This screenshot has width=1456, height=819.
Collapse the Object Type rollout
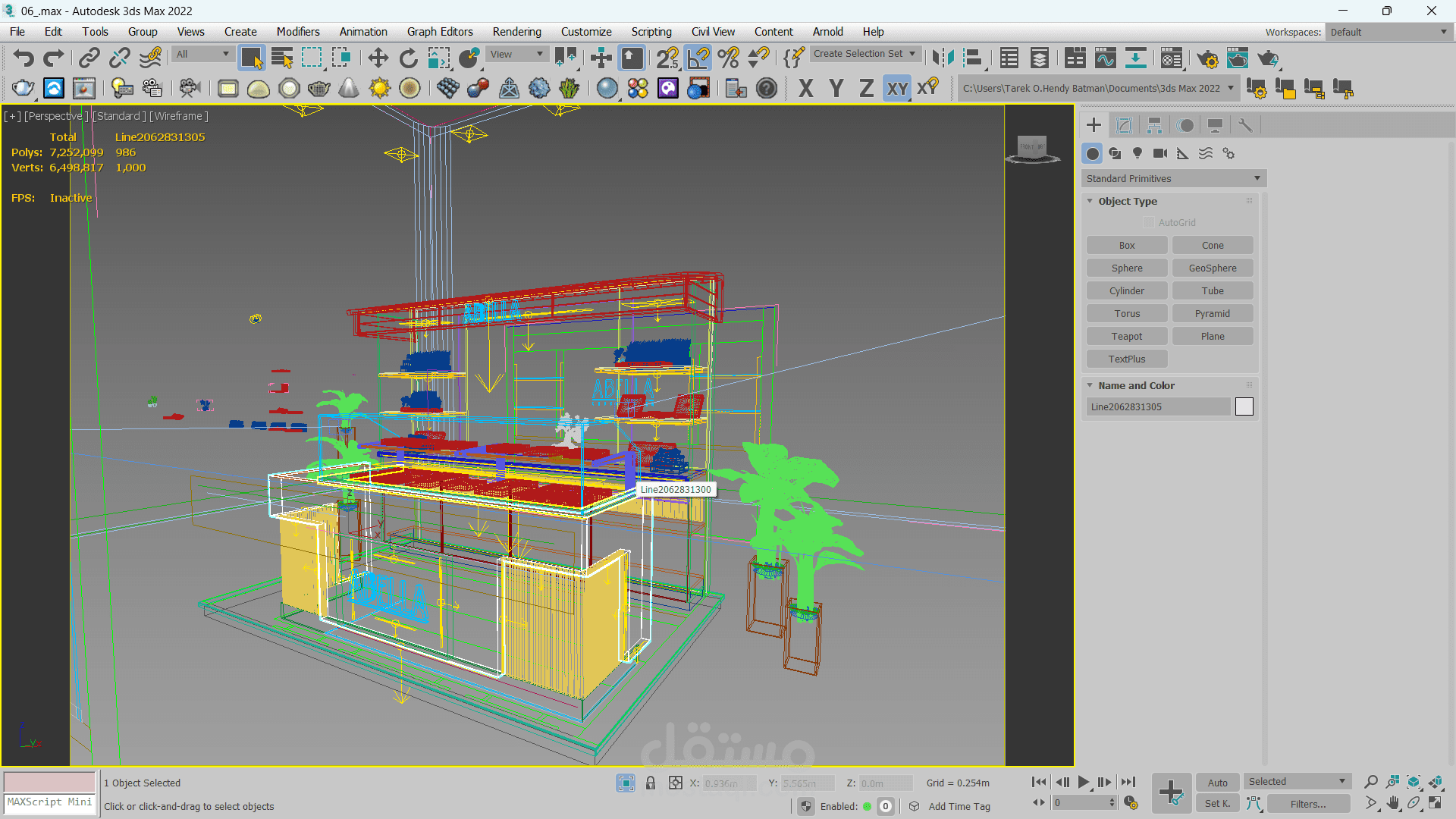[x=1127, y=201]
